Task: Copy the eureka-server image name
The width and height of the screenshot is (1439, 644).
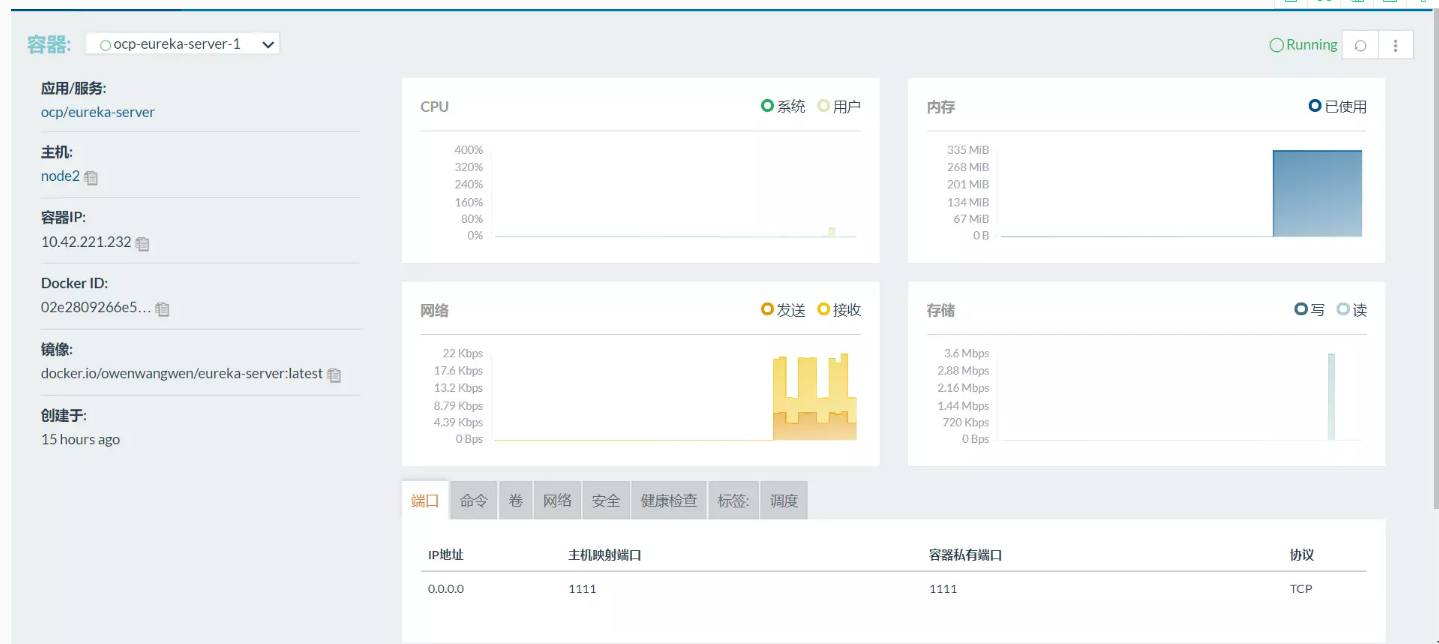Action: (334, 375)
